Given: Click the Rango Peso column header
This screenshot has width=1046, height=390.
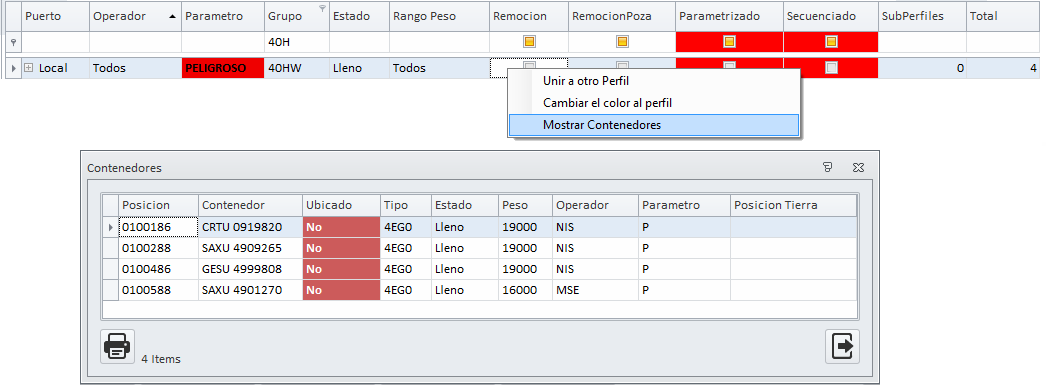Looking at the screenshot, I should coord(439,16).
